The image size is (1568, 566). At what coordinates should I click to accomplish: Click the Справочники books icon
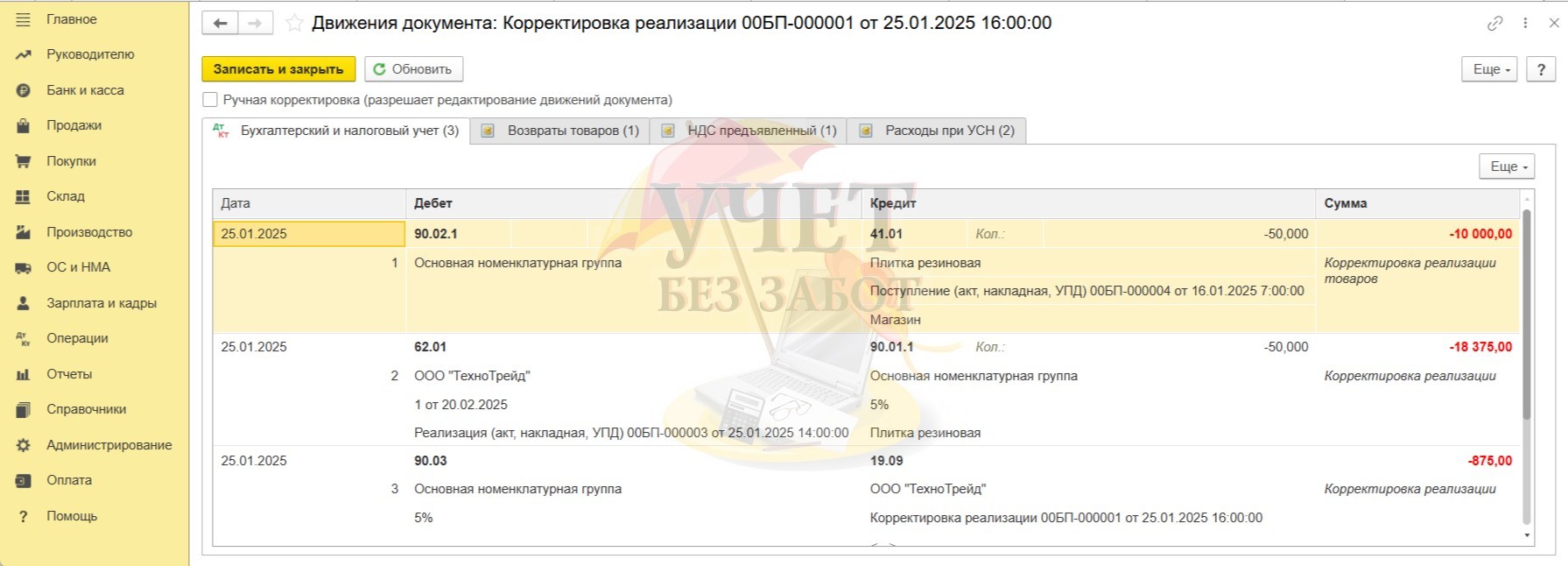[24, 409]
